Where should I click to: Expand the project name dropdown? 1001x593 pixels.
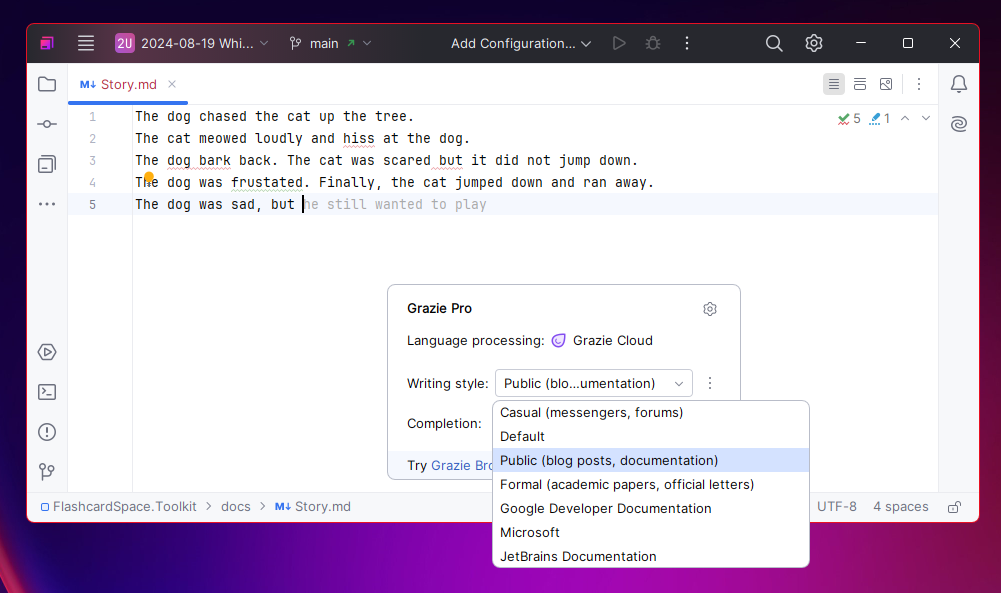tap(192, 43)
